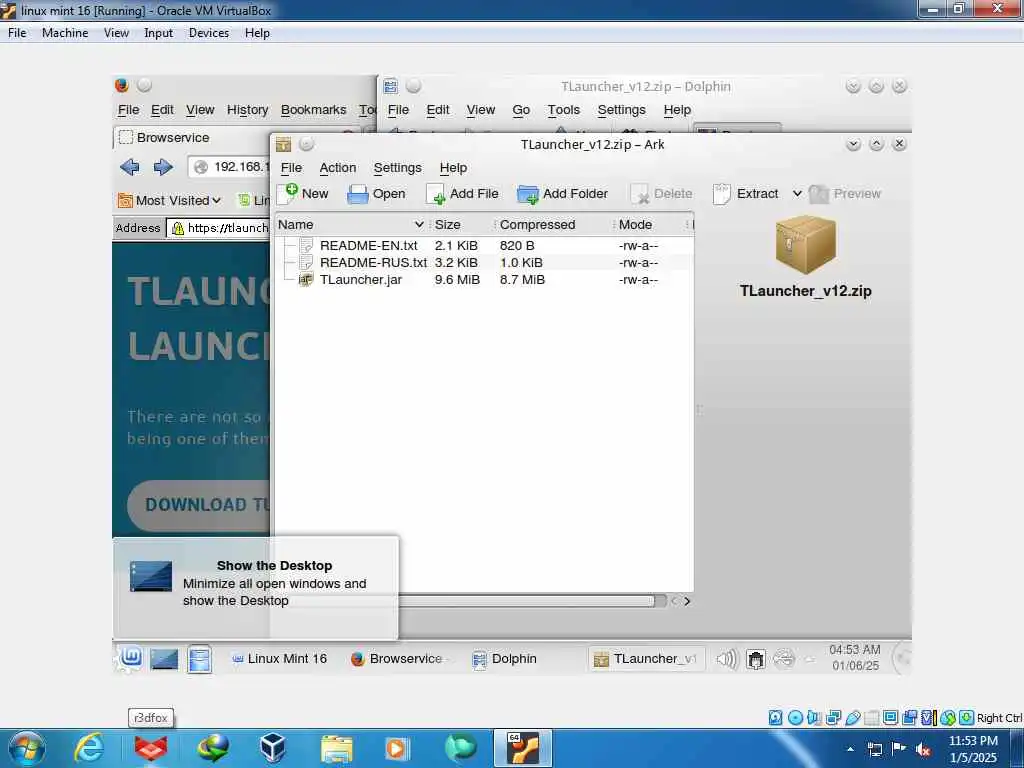
Task: Open VirtualBox Input menu
Action: [x=158, y=33]
